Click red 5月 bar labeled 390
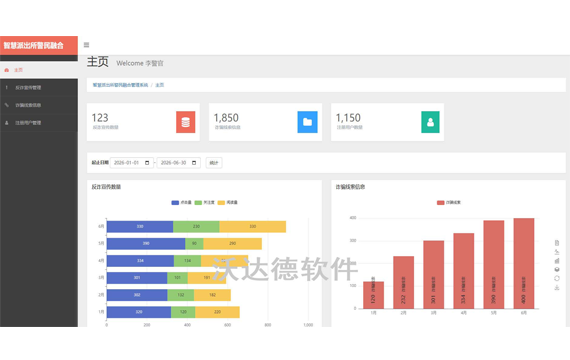The width and height of the screenshot is (570, 360). click(494, 265)
